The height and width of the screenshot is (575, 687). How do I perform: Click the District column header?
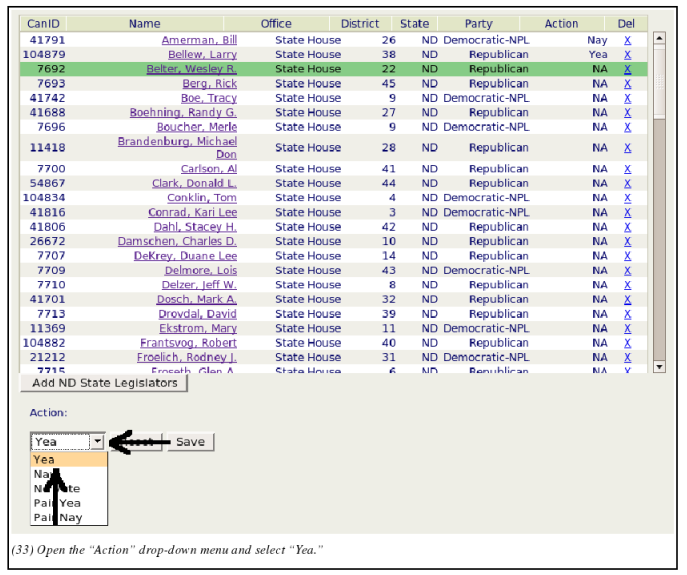(x=360, y=23)
